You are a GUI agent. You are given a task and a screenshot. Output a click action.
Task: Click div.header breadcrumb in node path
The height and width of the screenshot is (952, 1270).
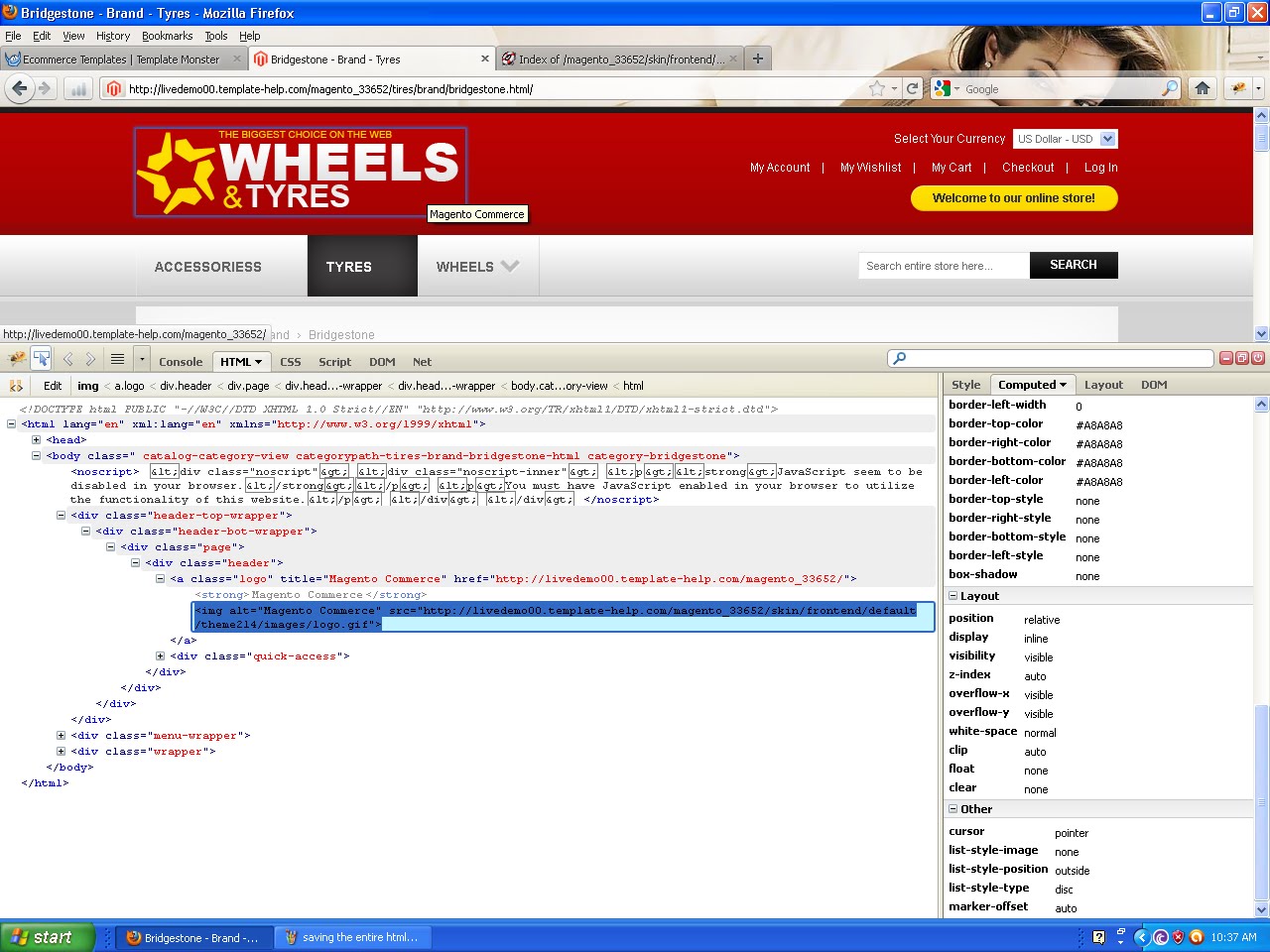coord(186,386)
